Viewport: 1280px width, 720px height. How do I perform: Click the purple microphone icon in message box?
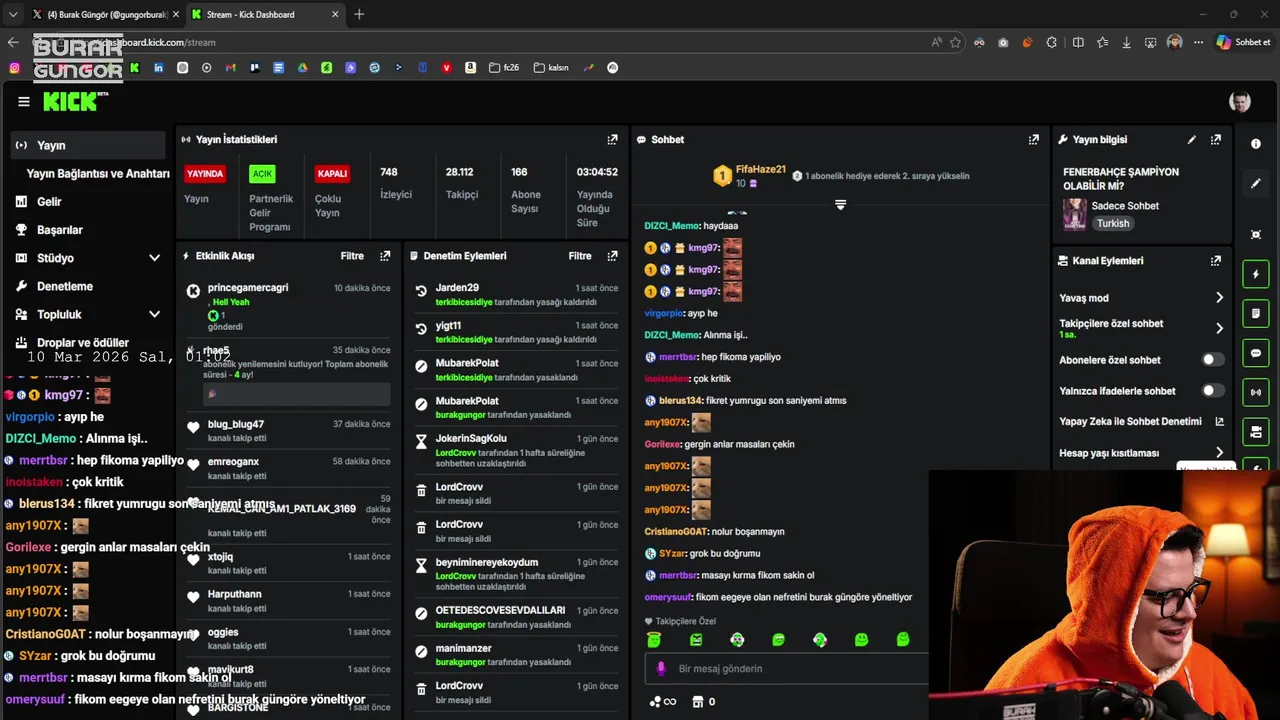click(660, 669)
